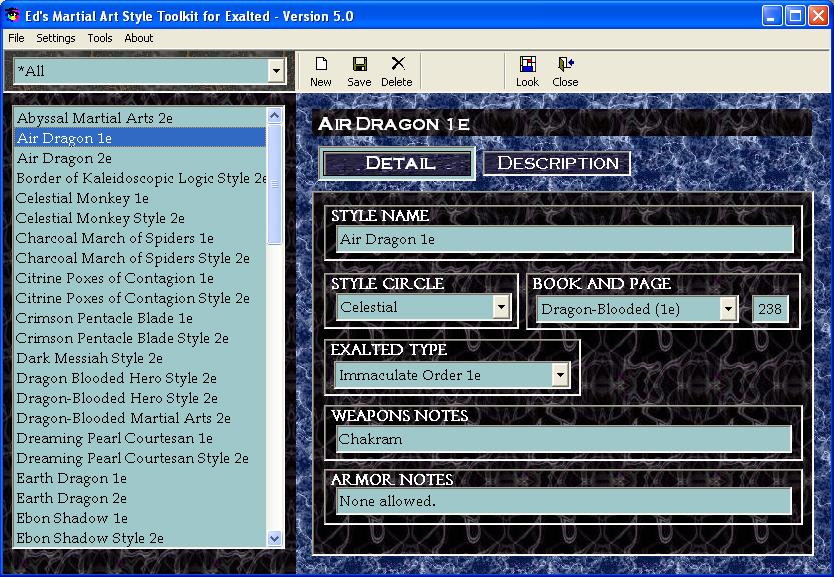Select Celestial Monkey 1e
Viewport: 834px width, 577px height.
140,198
